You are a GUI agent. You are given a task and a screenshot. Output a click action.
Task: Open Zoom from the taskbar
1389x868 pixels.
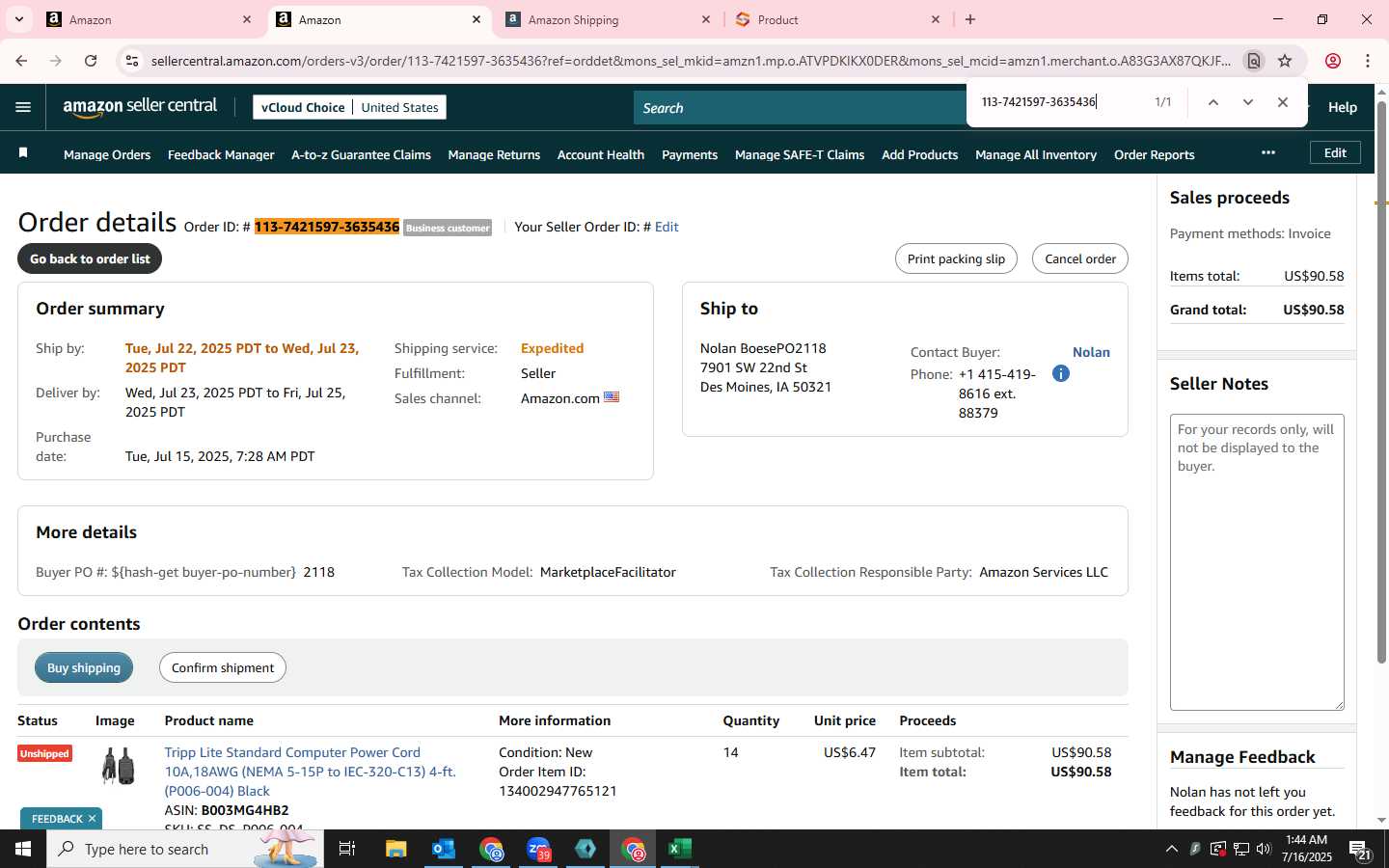click(x=538, y=849)
